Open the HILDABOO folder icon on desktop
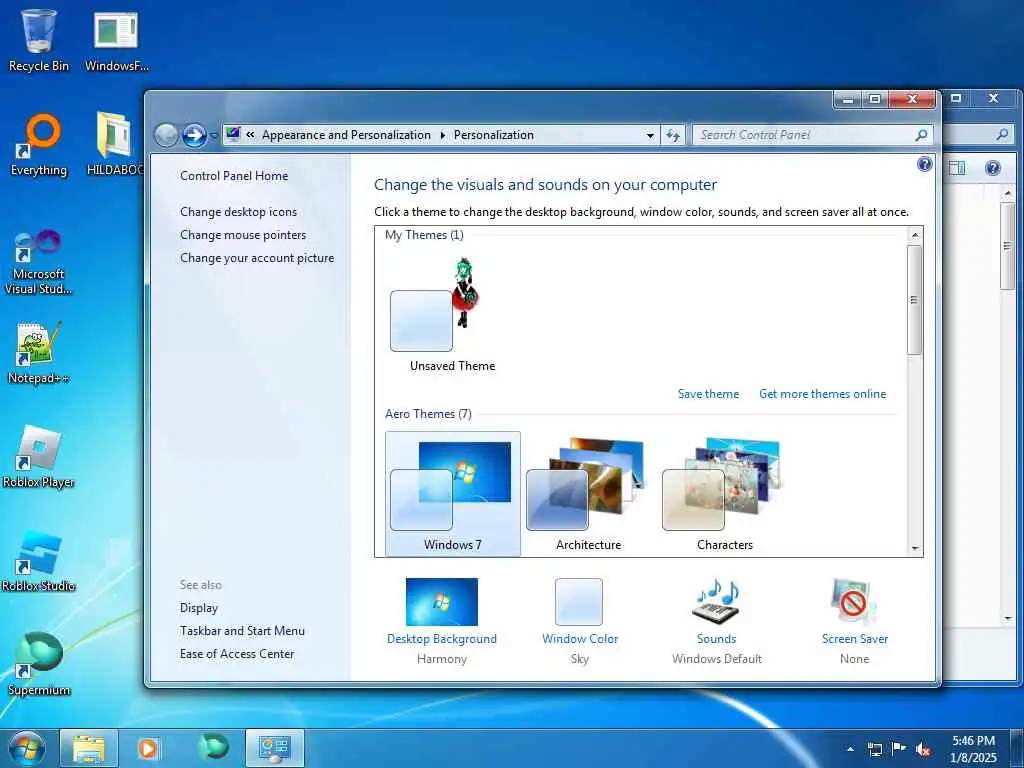 (115, 145)
